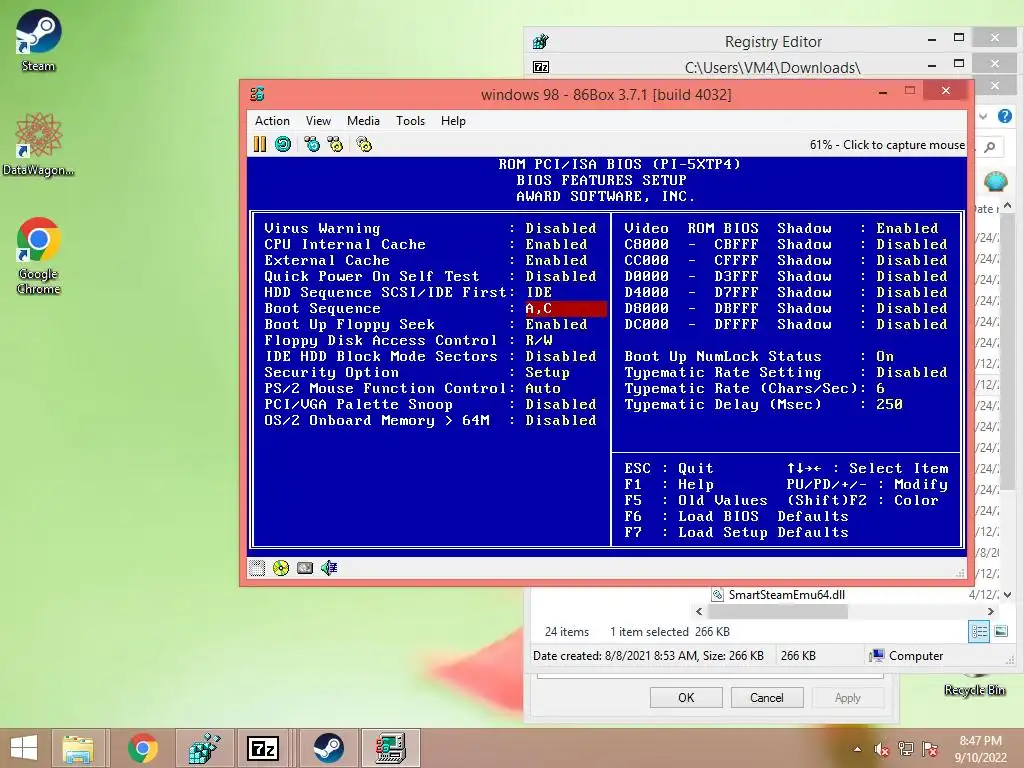The width and height of the screenshot is (1024, 768).
Task: Click the CD-ROM disc status bar icon
Action: pyautogui.click(x=281, y=568)
